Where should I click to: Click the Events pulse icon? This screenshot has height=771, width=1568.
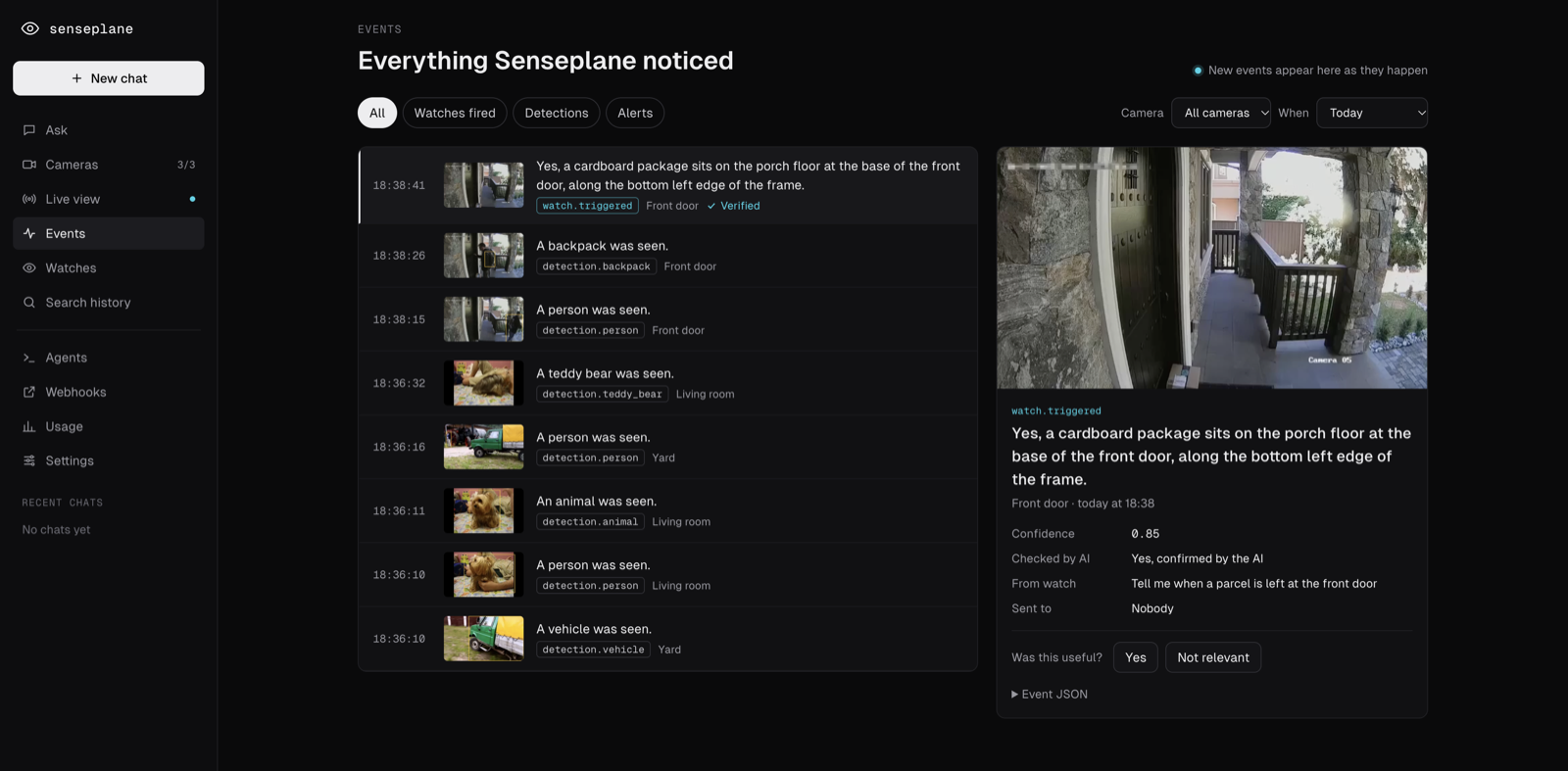tap(29, 233)
